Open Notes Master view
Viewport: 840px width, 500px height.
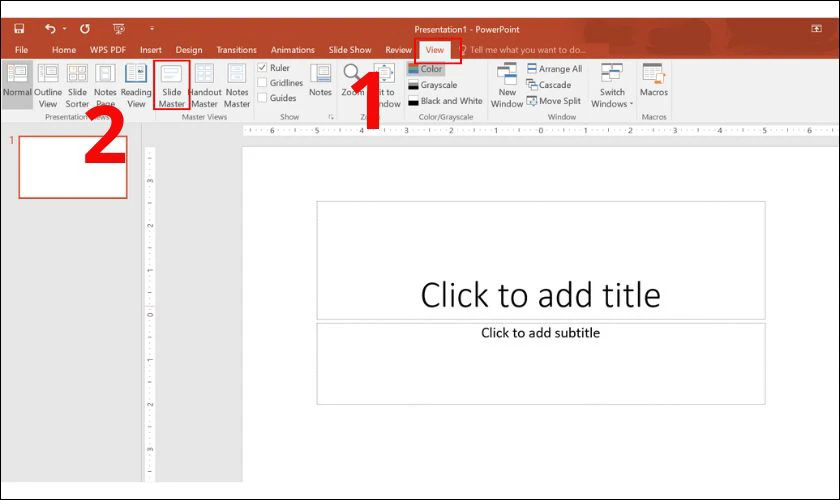237,84
